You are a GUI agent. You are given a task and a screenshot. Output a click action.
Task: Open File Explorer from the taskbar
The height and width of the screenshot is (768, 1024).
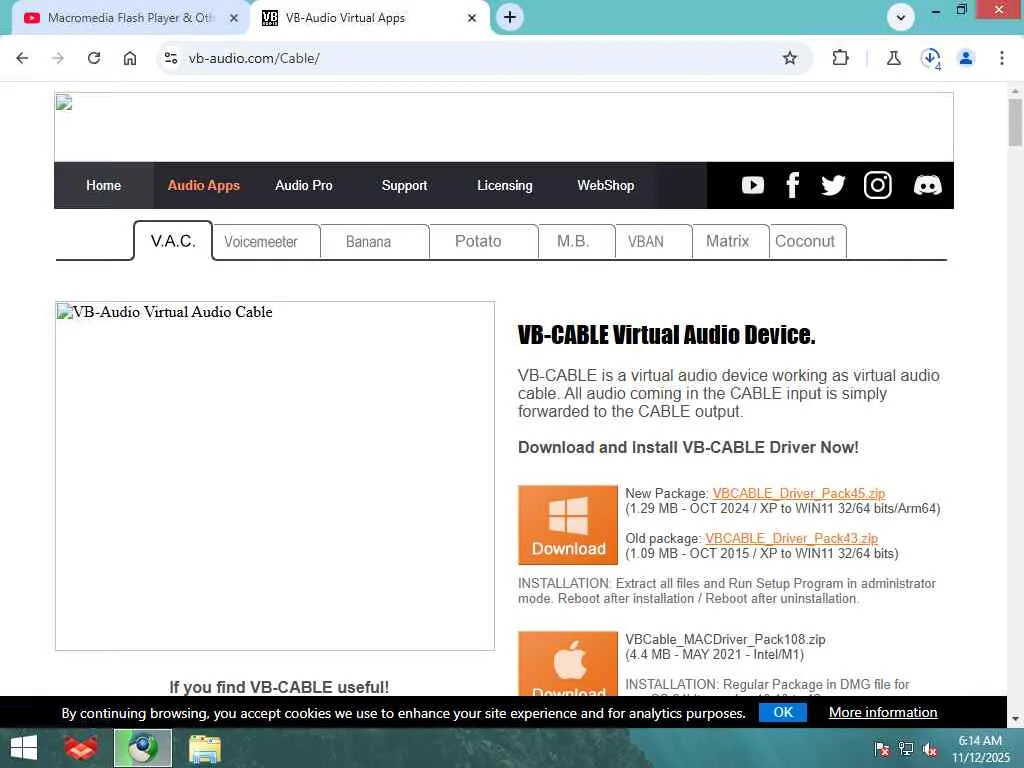click(204, 748)
